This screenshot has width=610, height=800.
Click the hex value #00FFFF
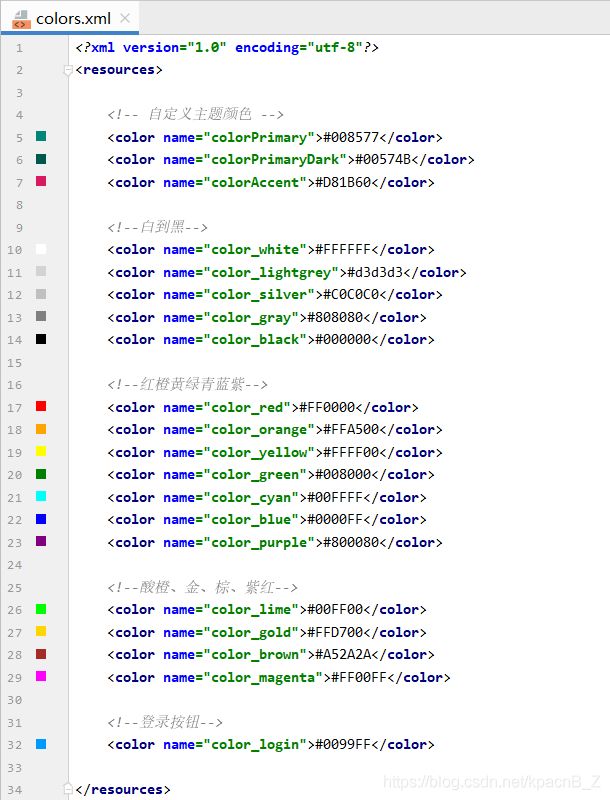[x=335, y=497]
